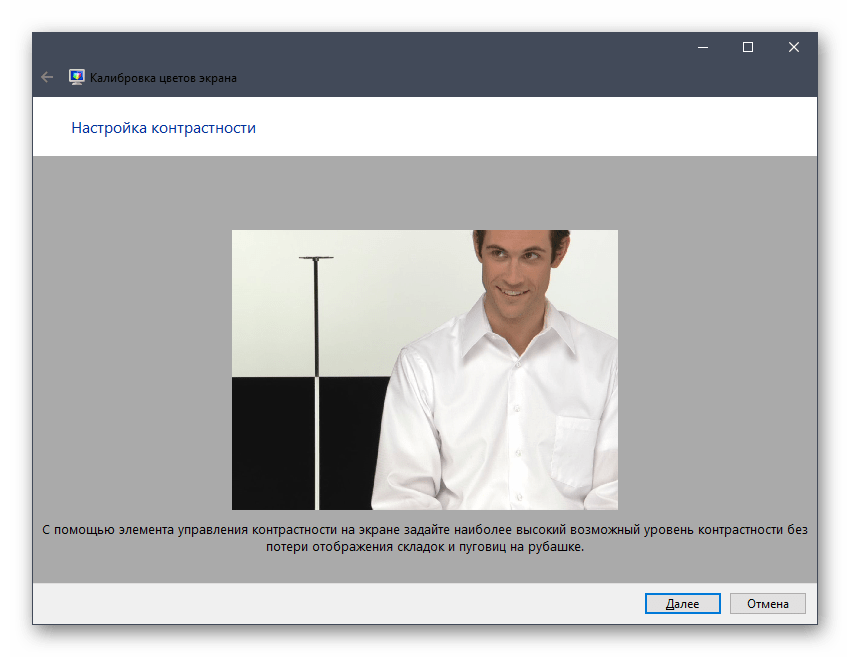The width and height of the screenshot is (850, 657).
Task: Click the contrast instruction text below the image
Action: (x=424, y=538)
